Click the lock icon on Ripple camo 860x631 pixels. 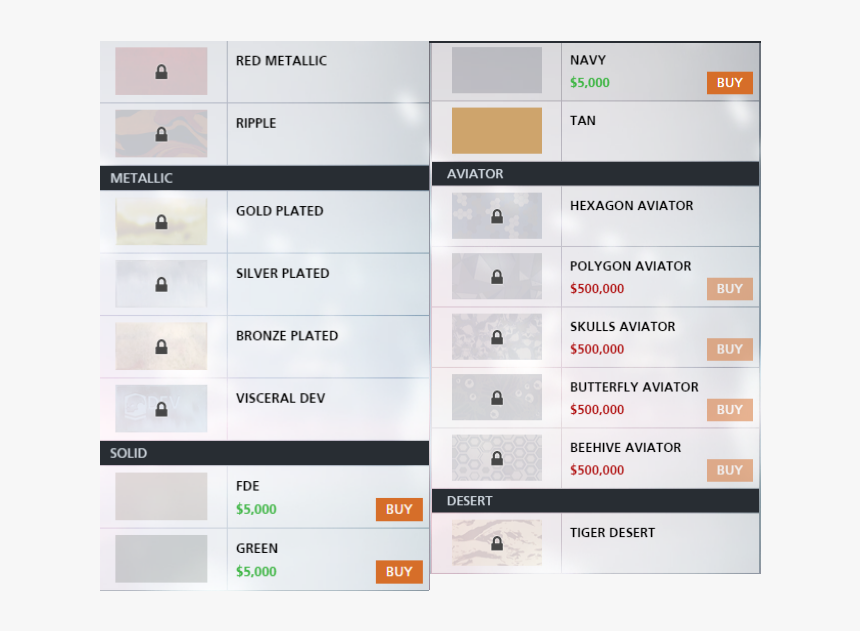pyautogui.click(x=161, y=134)
